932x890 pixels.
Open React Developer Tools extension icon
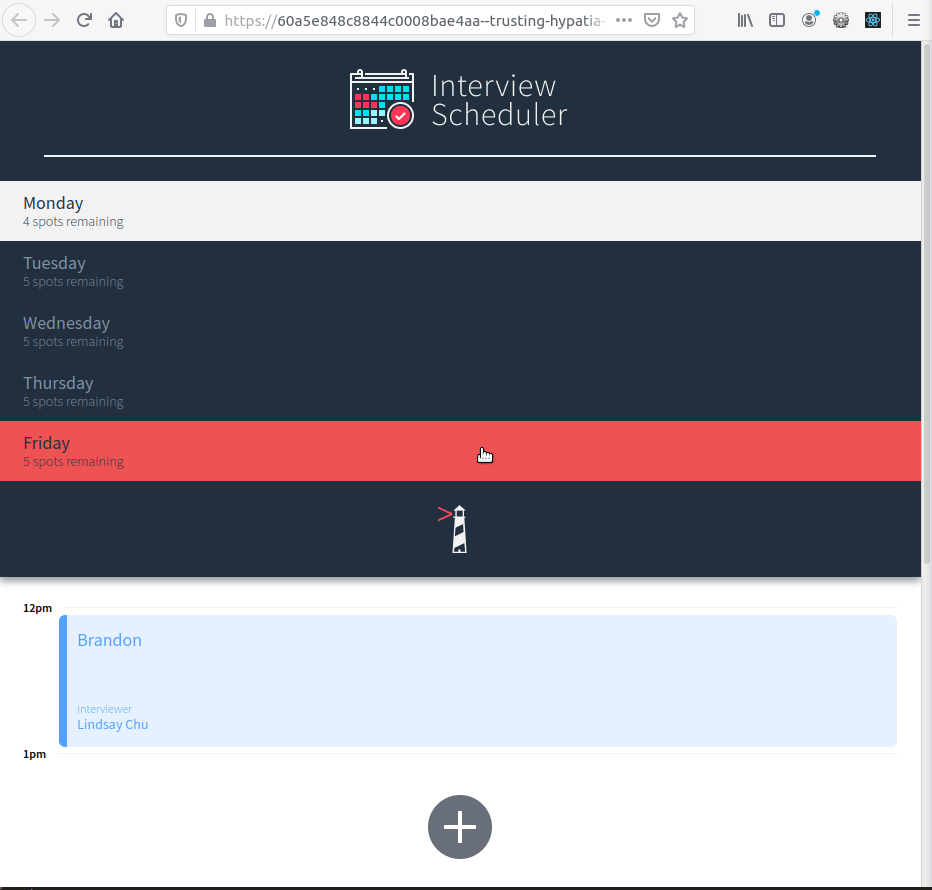click(x=873, y=20)
